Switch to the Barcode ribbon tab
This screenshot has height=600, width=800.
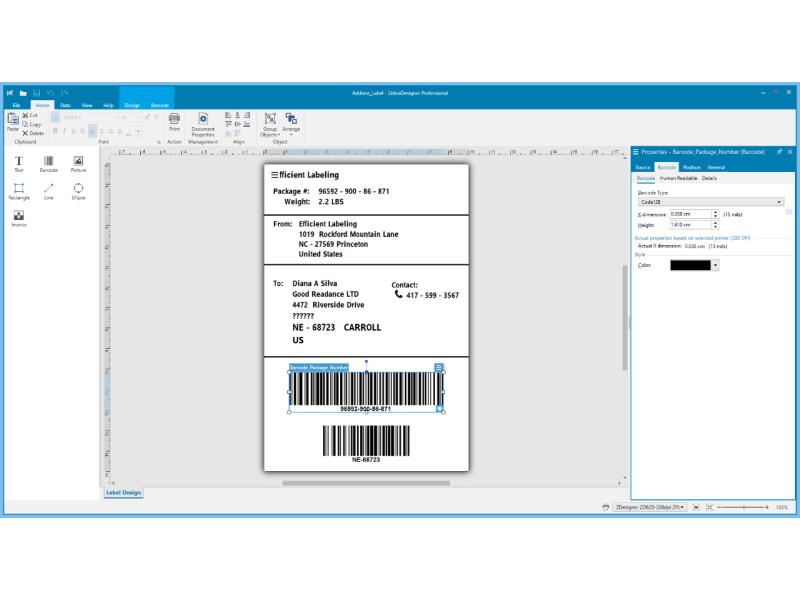[160, 105]
